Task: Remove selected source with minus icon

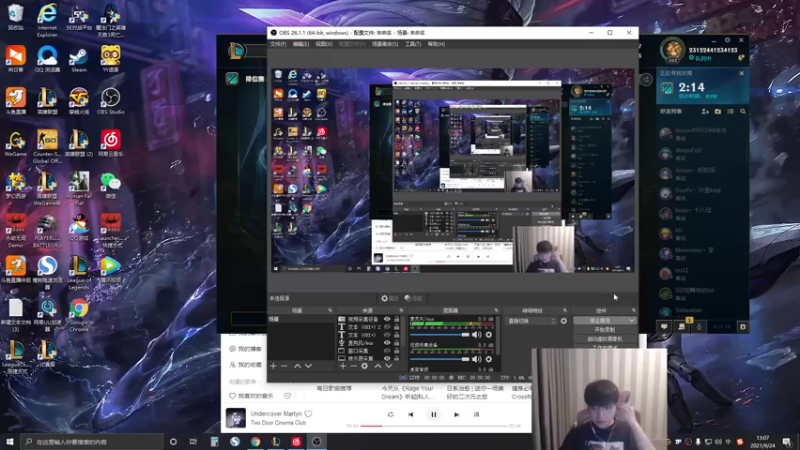Action: click(354, 366)
